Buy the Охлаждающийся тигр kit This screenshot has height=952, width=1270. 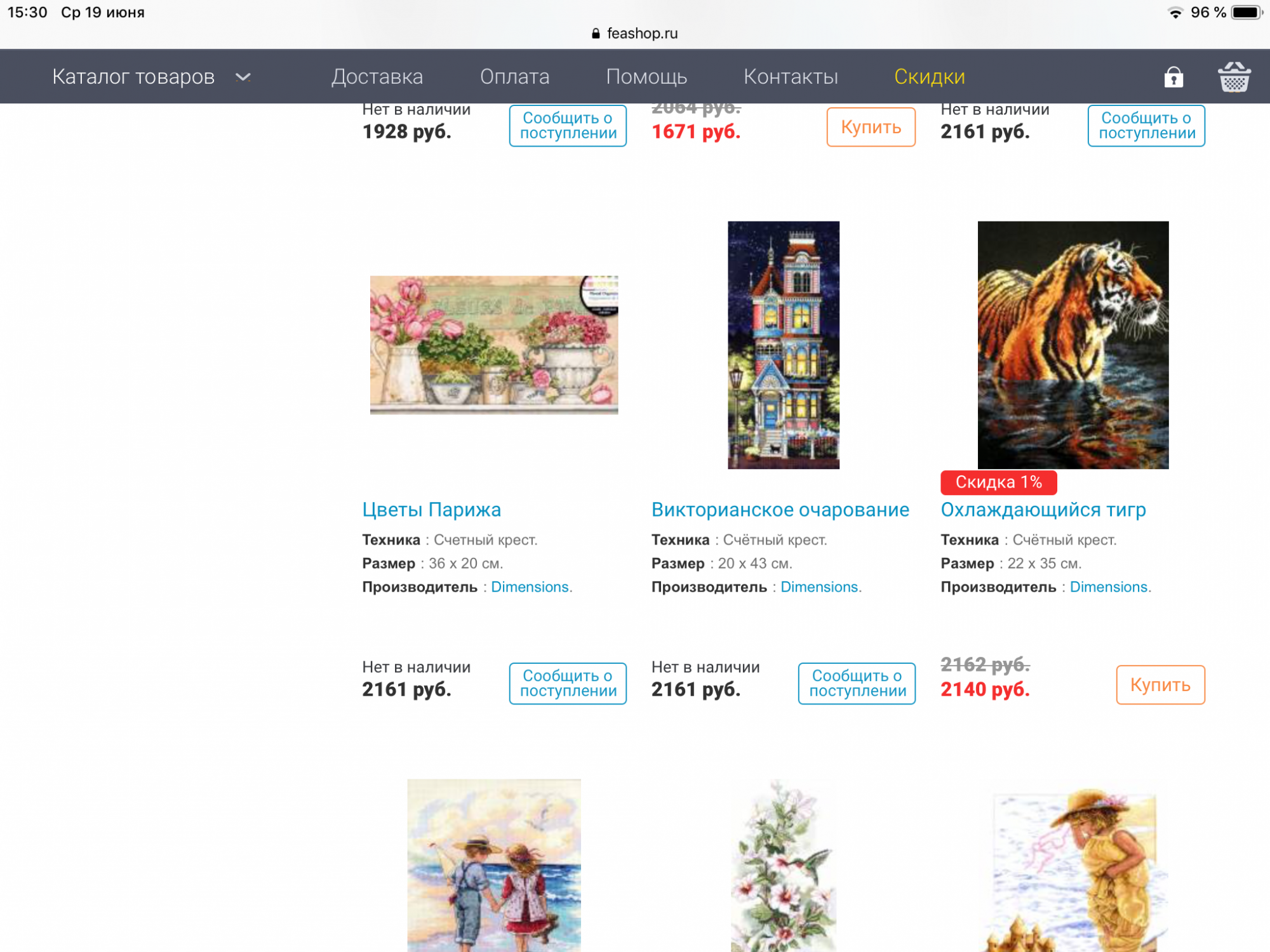pyautogui.click(x=1160, y=684)
